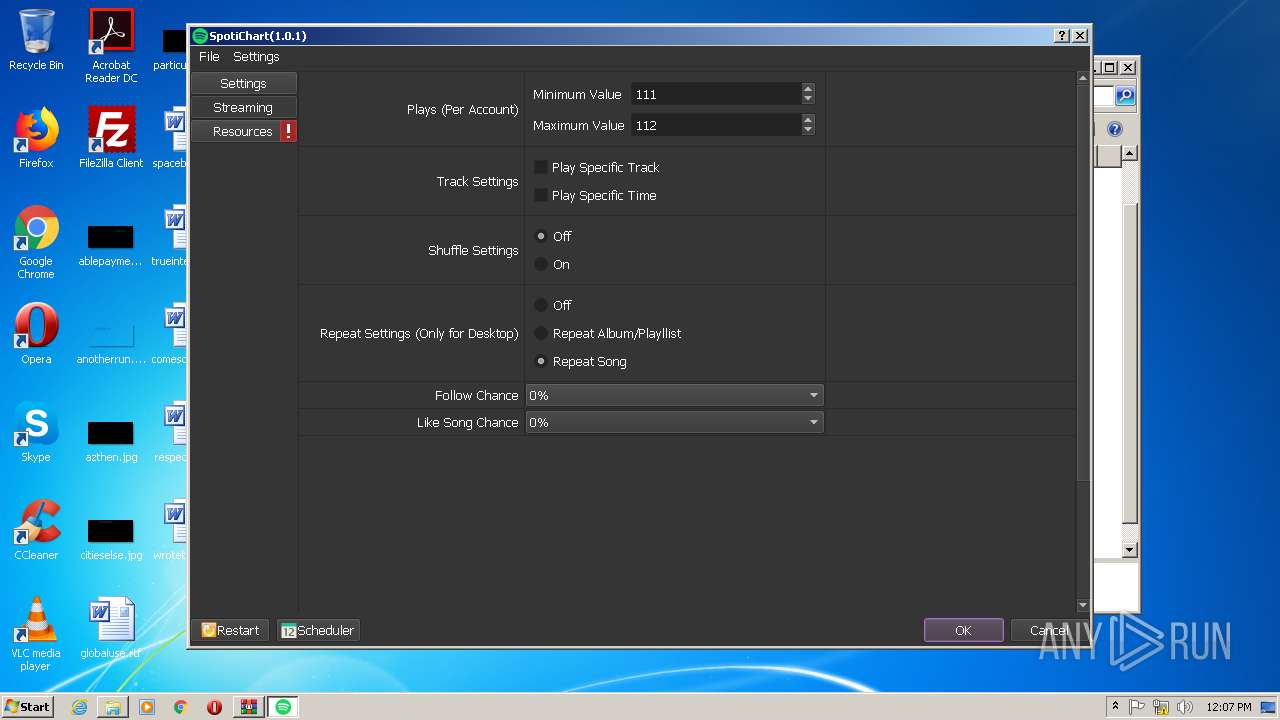This screenshot has width=1280, height=720.
Task: Click Internet Explorer taskbar icon
Action: point(79,707)
